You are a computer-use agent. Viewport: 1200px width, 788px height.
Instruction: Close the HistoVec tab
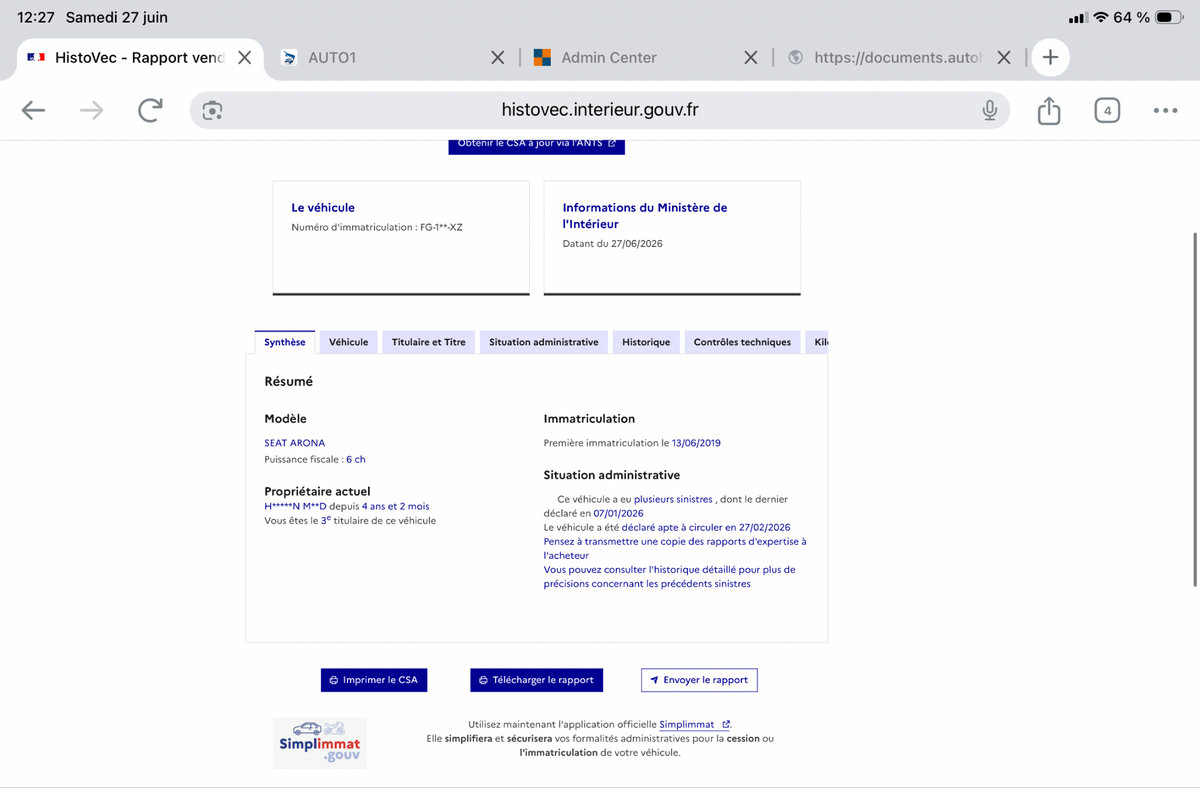coord(244,57)
